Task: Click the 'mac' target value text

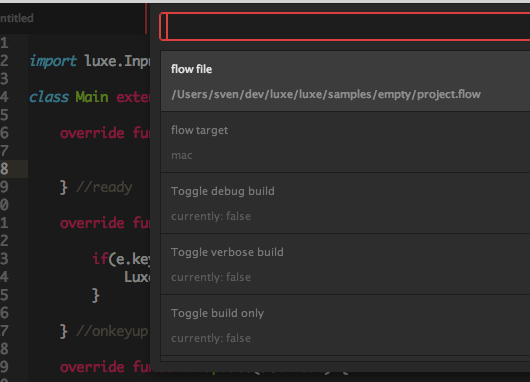Action: point(182,156)
